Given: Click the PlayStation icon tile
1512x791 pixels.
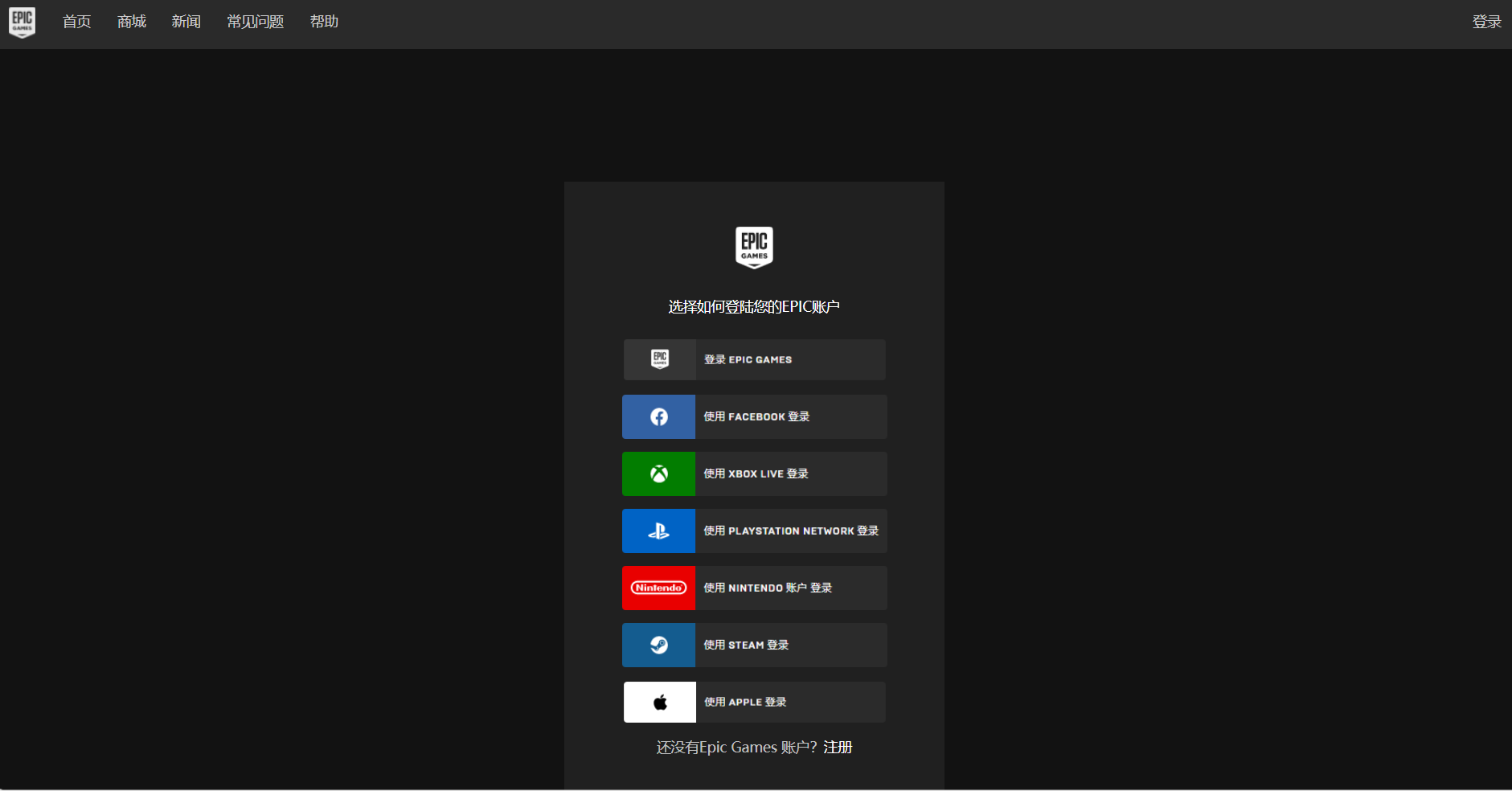Looking at the screenshot, I should (x=658, y=531).
